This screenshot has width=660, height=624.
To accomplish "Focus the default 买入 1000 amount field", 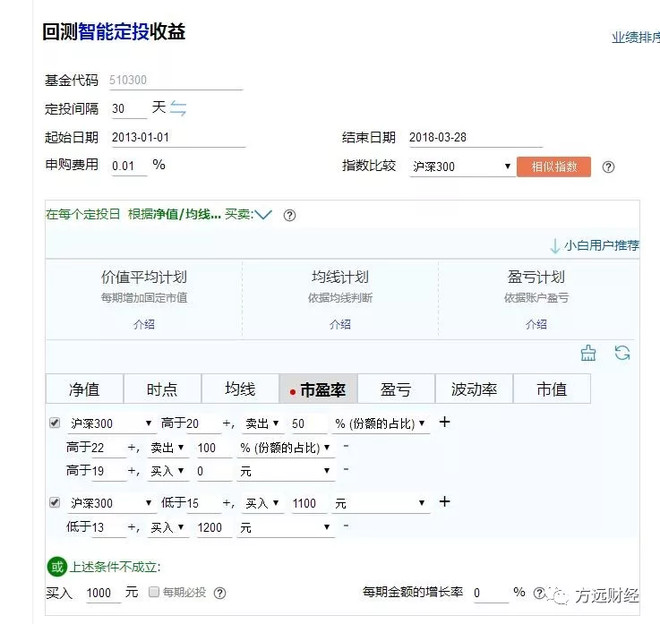I will 103,593.
